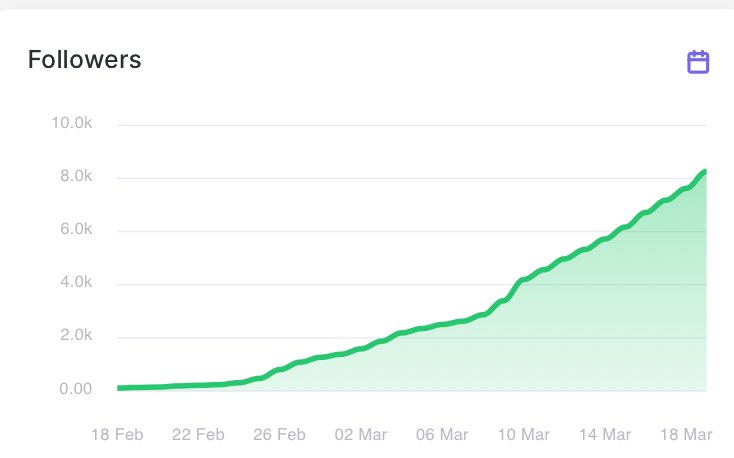Image resolution: width=734 pixels, height=458 pixels.
Task: Click the 06 Mar date label
Action: 442,435
